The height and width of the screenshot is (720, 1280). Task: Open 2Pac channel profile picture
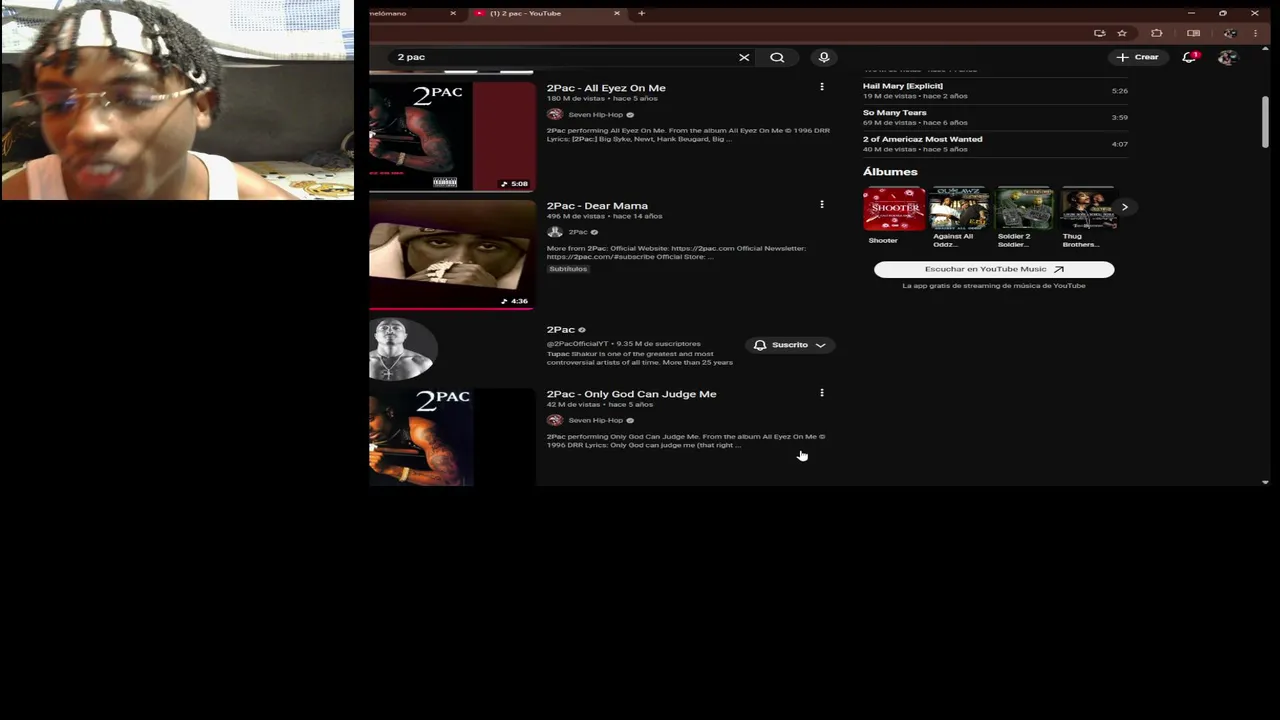click(x=402, y=349)
